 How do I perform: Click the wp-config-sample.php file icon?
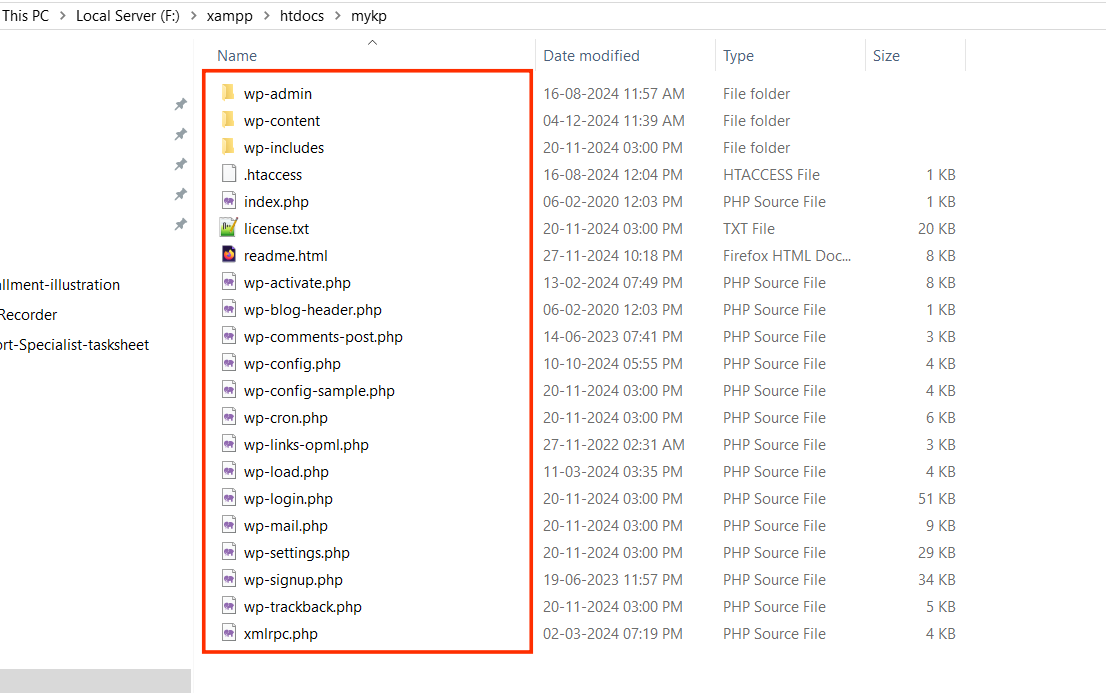tap(229, 390)
